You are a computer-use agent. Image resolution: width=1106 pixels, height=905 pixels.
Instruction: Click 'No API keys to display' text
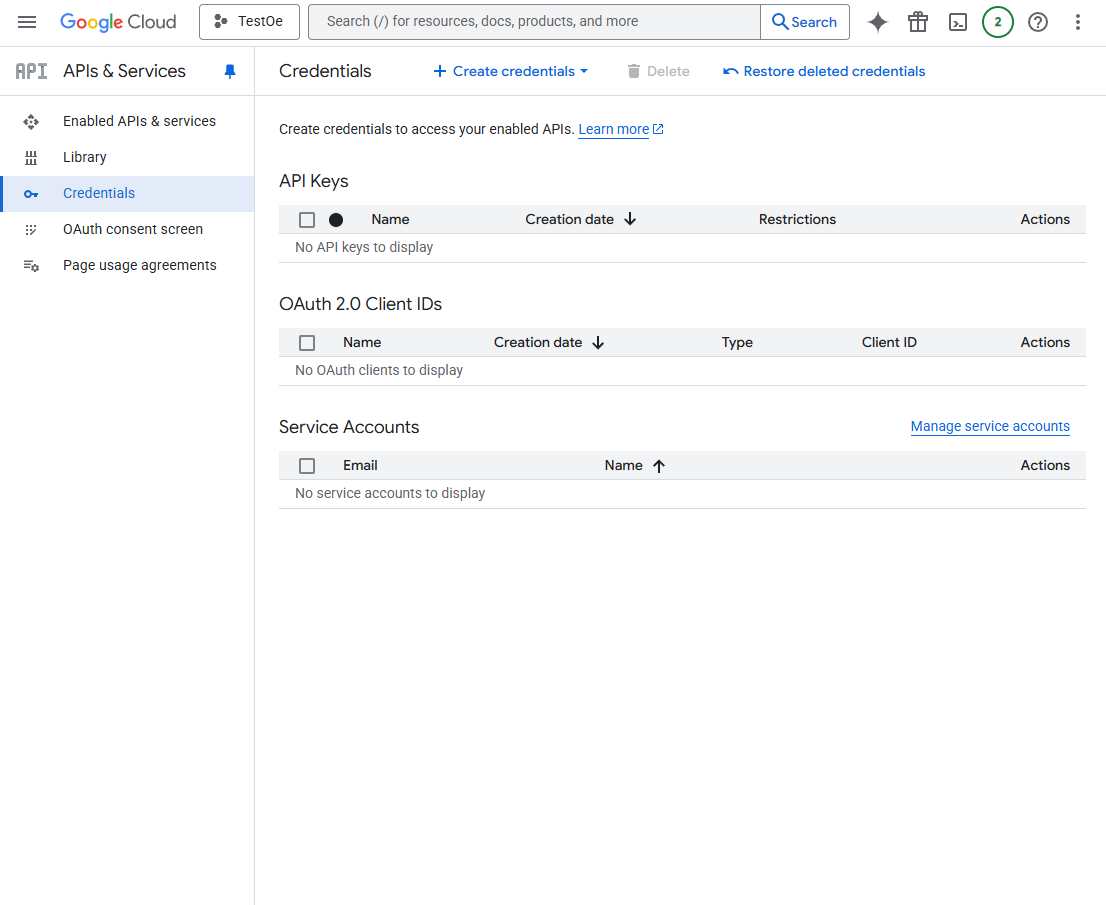(x=364, y=248)
